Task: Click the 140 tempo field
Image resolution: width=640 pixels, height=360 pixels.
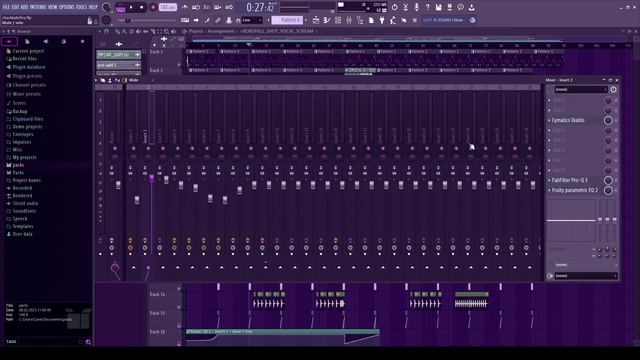Action: [x=167, y=7]
